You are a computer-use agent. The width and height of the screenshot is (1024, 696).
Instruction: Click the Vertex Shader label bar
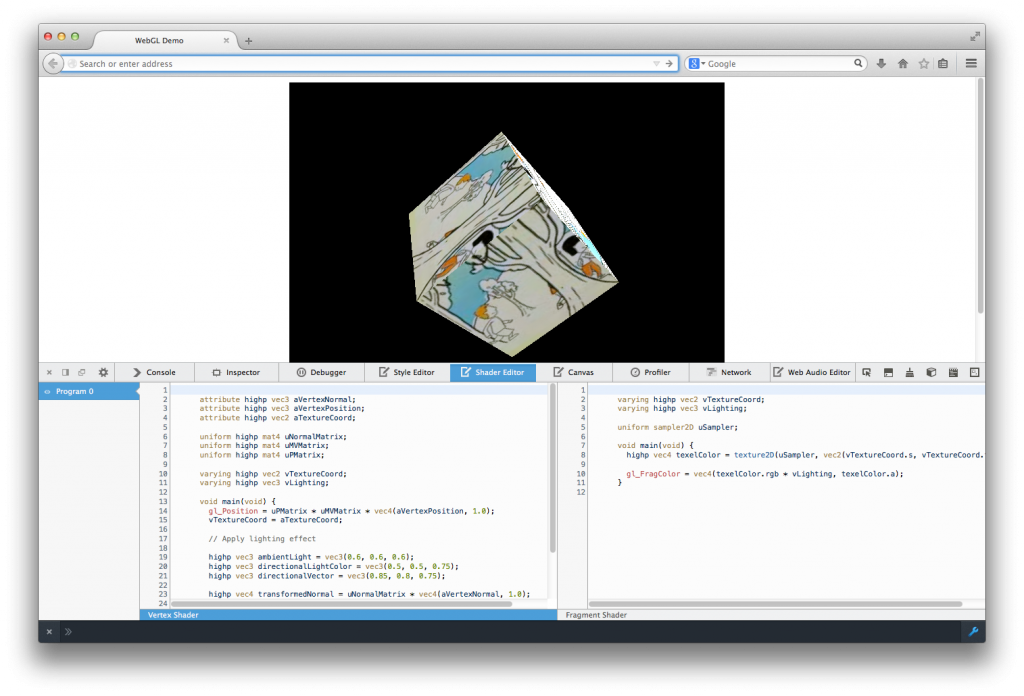(x=348, y=615)
